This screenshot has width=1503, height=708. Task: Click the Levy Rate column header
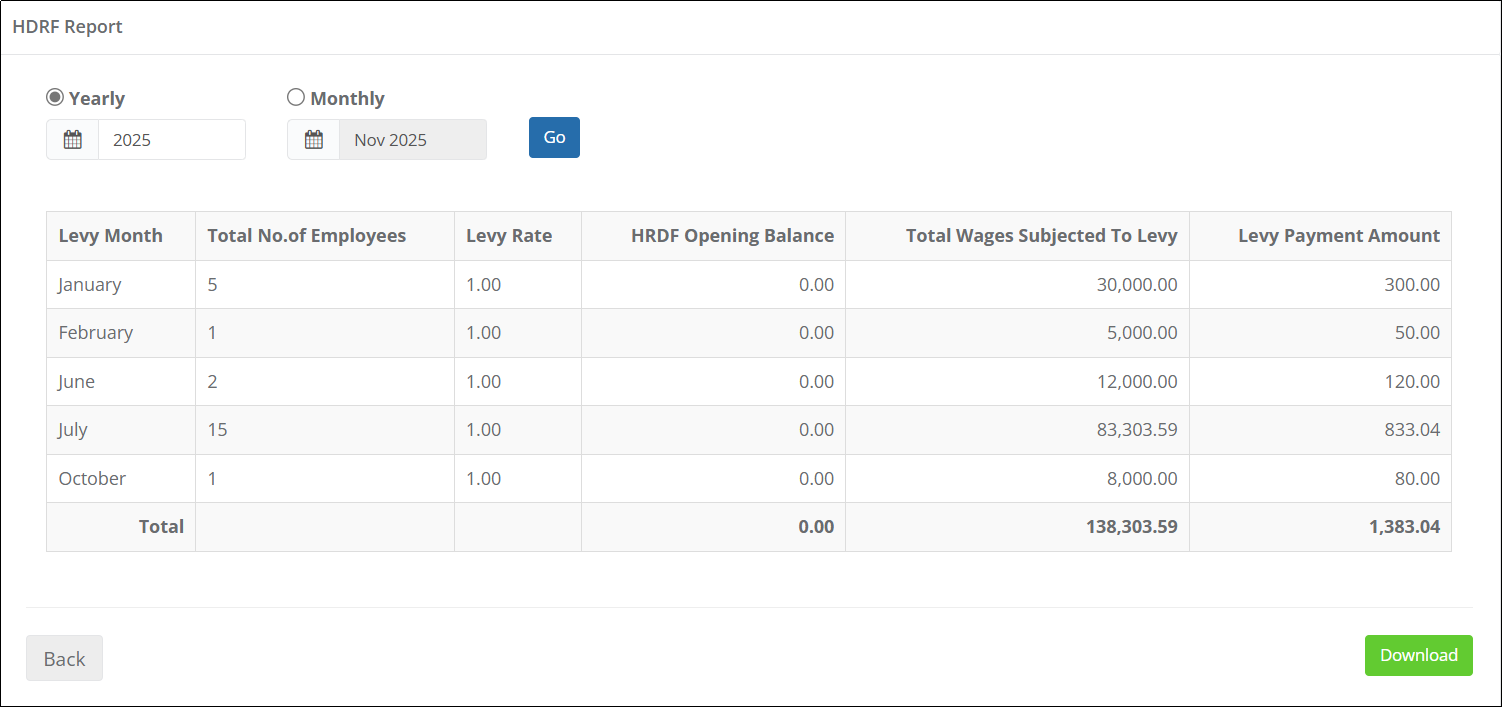pyautogui.click(x=509, y=236)
